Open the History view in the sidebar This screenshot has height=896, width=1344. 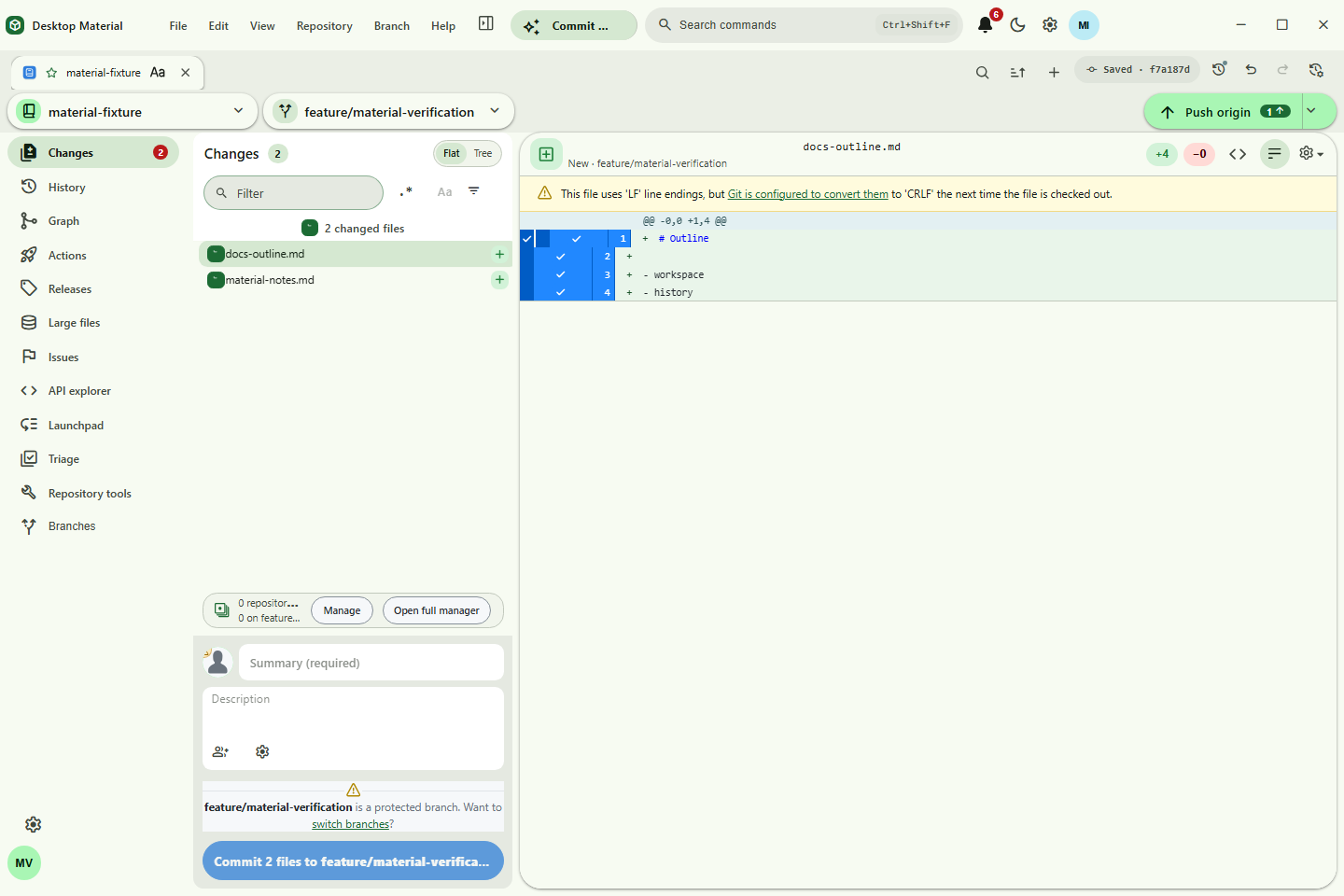[93, 187]
